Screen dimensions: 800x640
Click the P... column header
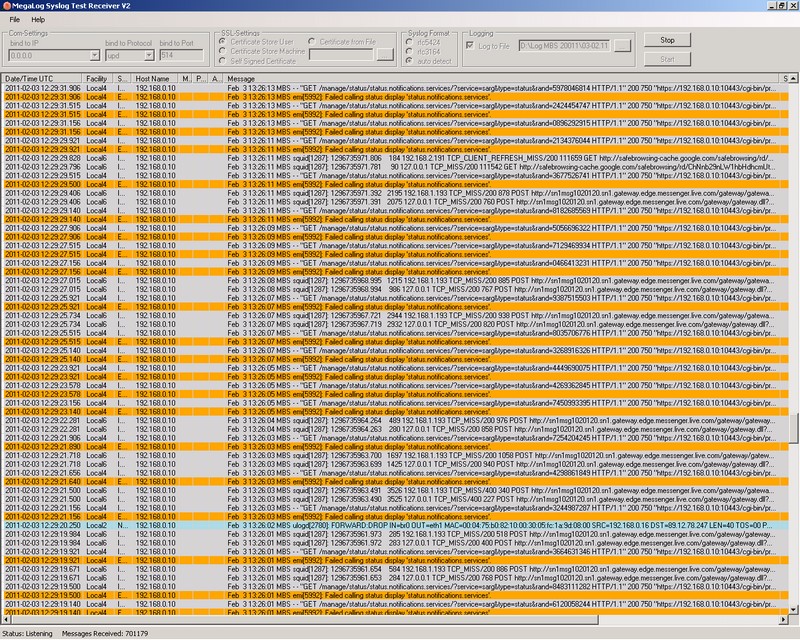click(201, 79)
